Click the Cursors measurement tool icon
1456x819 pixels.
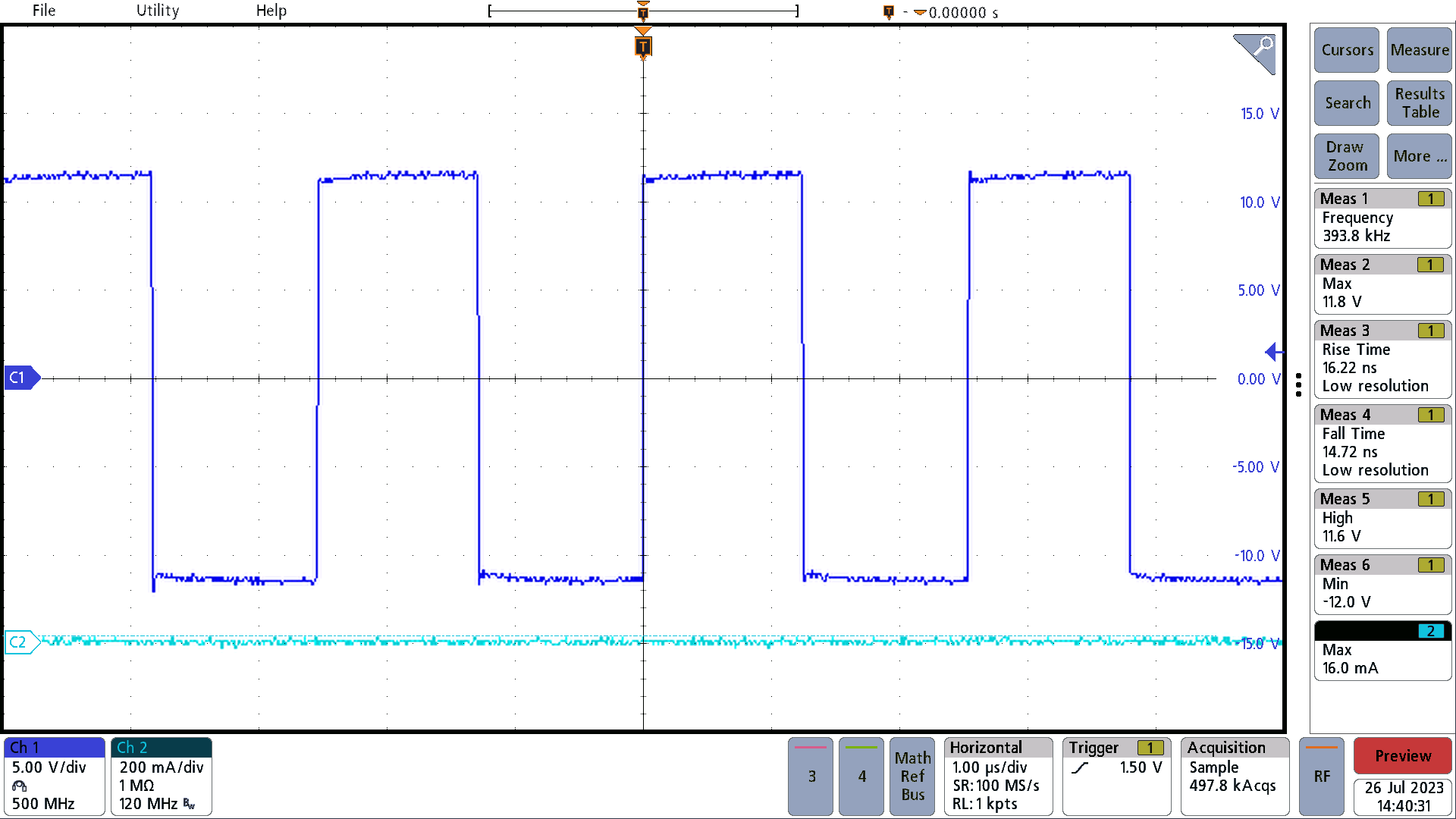click(x=1347, y=51)
